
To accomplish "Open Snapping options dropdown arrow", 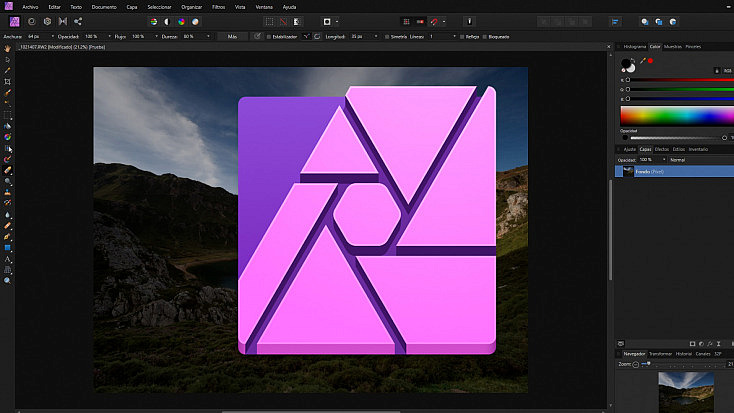I will 444,22.
